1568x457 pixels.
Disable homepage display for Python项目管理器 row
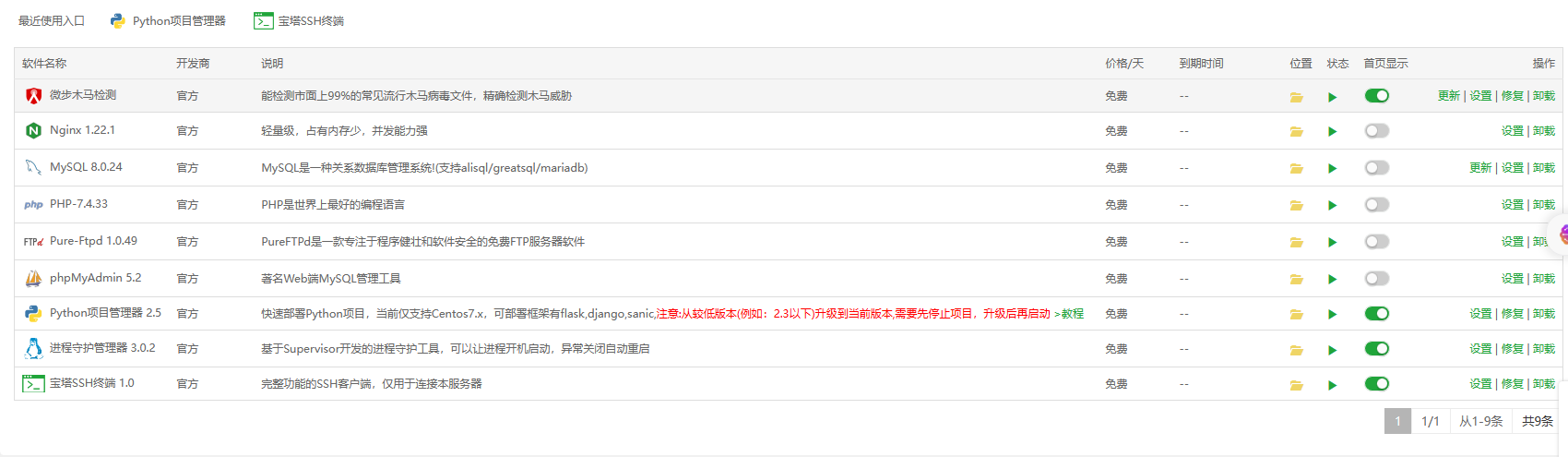[1377, 313]
